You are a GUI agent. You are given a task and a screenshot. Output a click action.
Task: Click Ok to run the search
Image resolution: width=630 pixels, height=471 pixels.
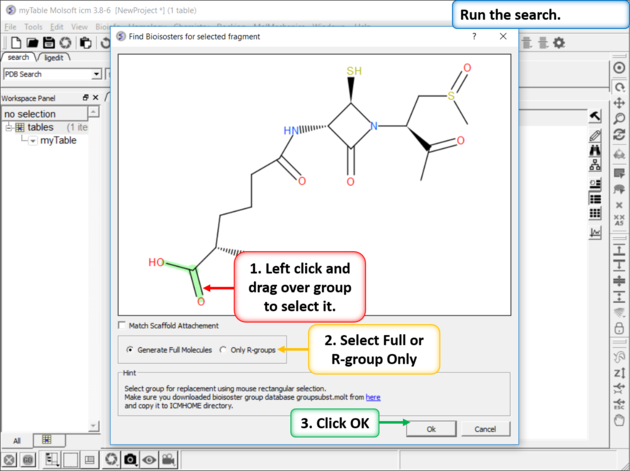[431, 429]
